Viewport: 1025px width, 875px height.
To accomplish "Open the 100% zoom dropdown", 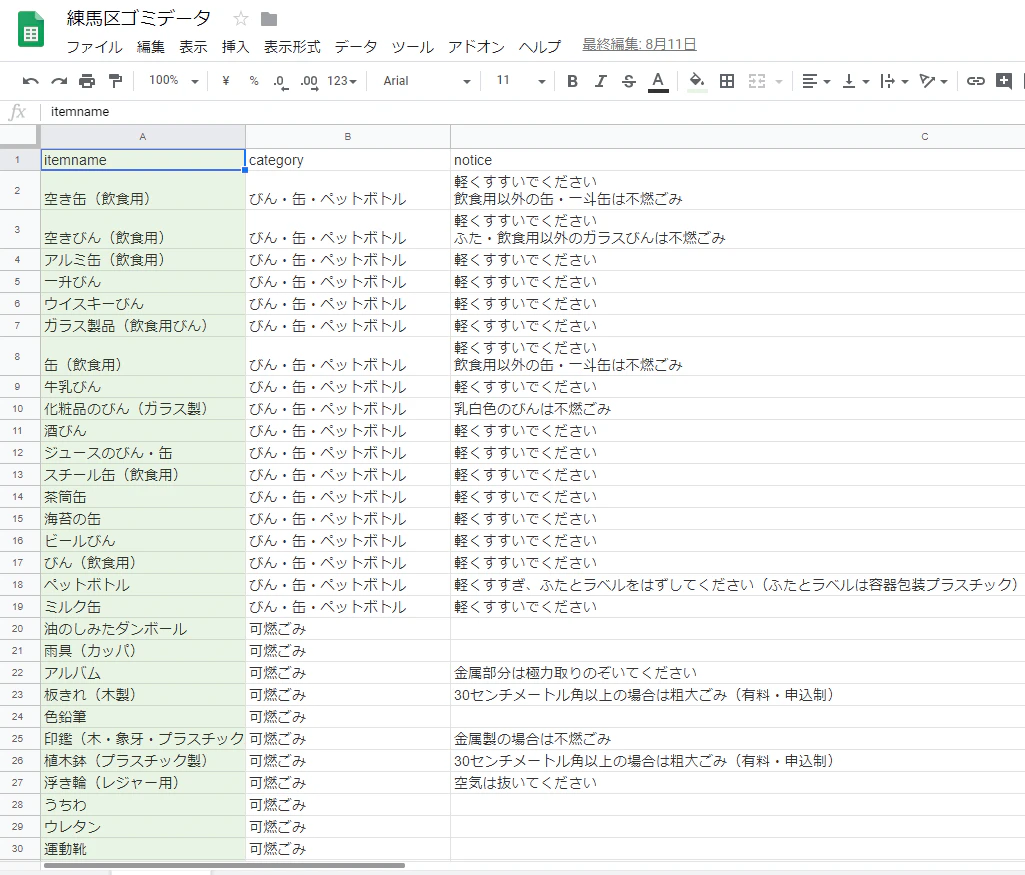I will (173, 80).
